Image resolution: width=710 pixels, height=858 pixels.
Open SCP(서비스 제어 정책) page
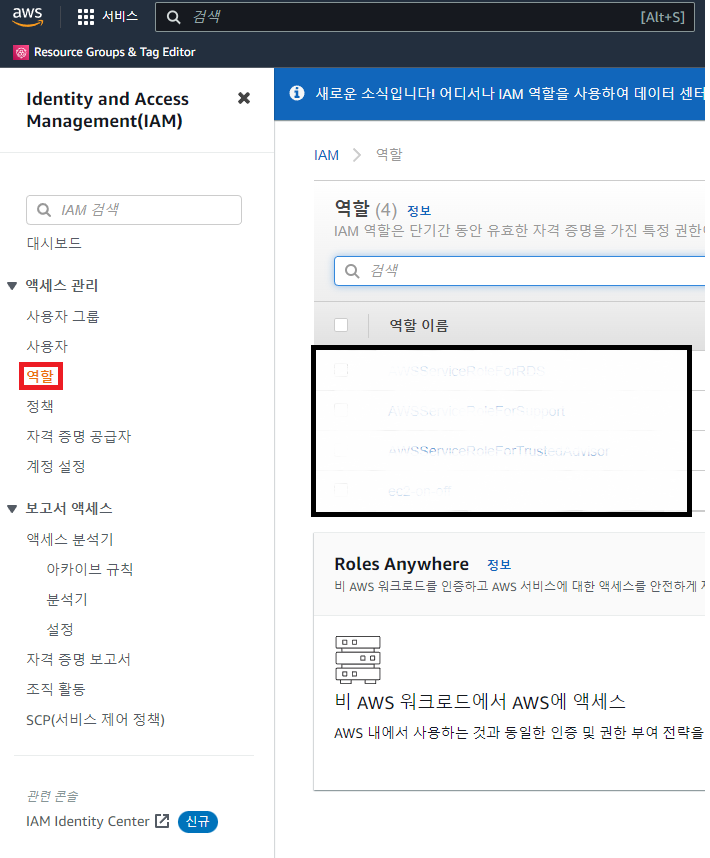coord(95,719)
